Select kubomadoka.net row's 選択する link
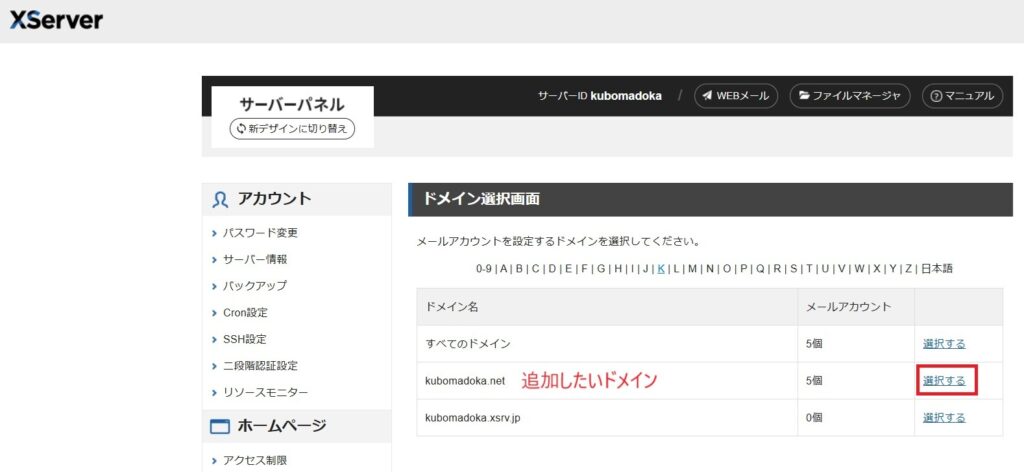 (944, 381)
